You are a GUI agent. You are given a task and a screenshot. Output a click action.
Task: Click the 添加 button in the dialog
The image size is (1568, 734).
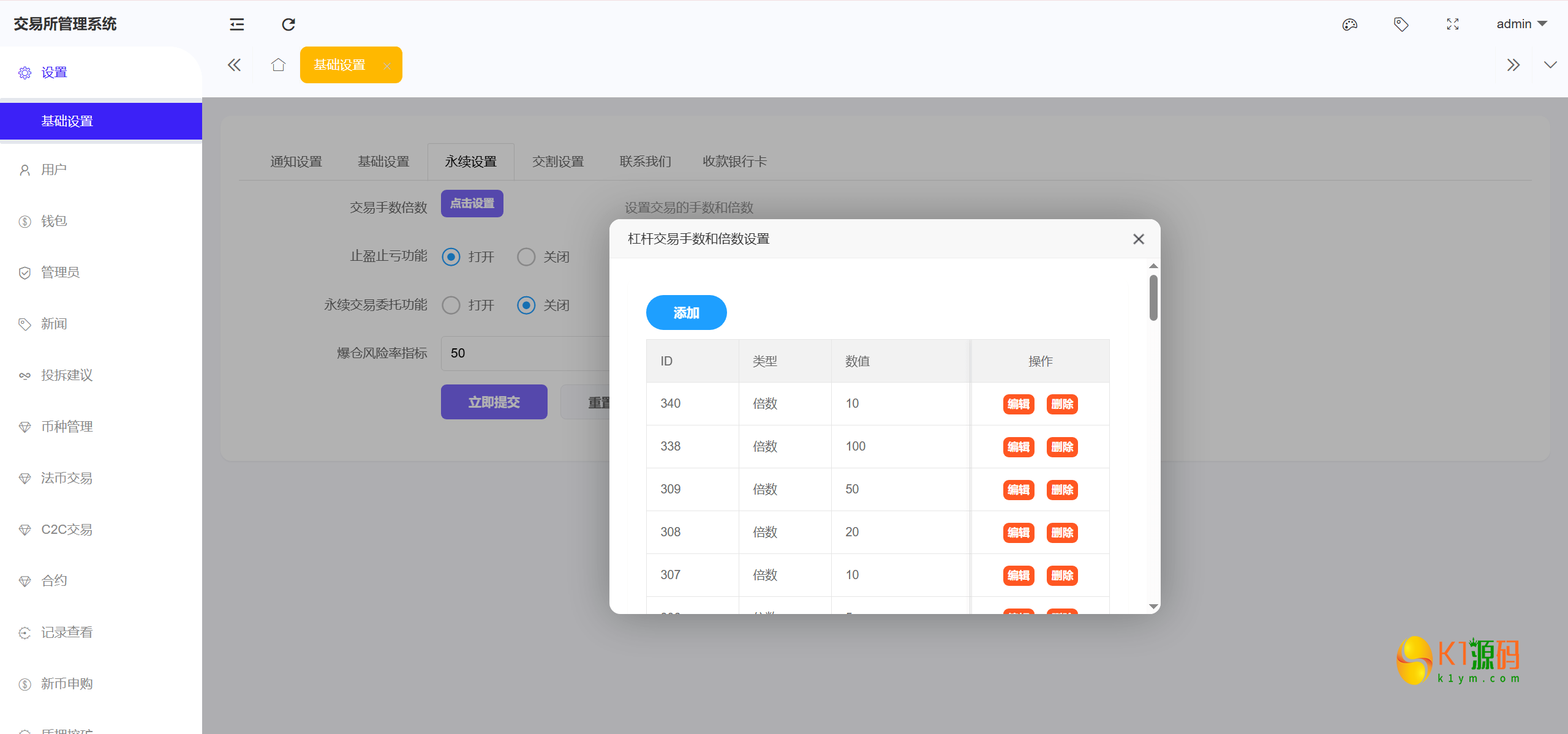[686, 312]
